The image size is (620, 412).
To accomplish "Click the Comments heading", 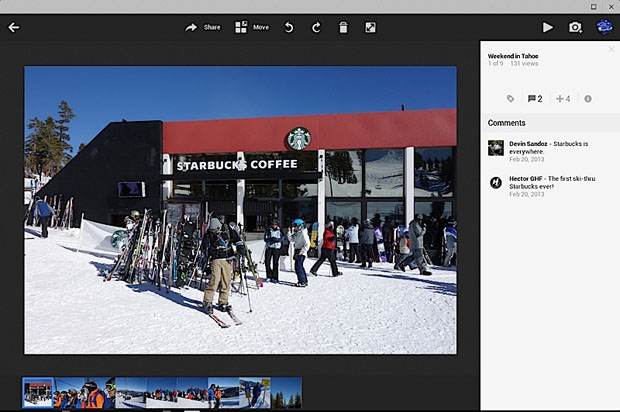I will (x=507, y=123).
